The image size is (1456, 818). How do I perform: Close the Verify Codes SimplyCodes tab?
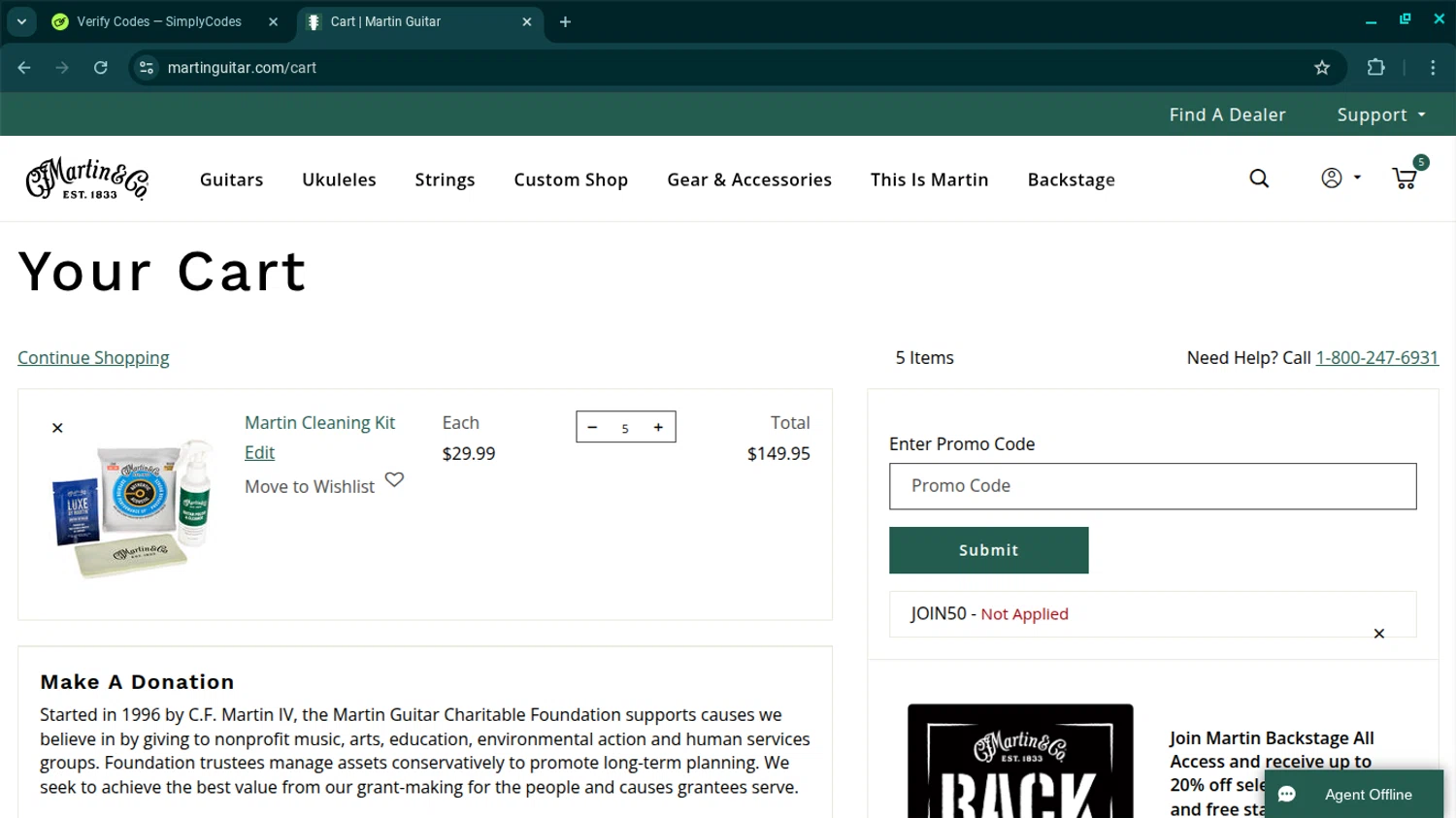pos(273,21)
